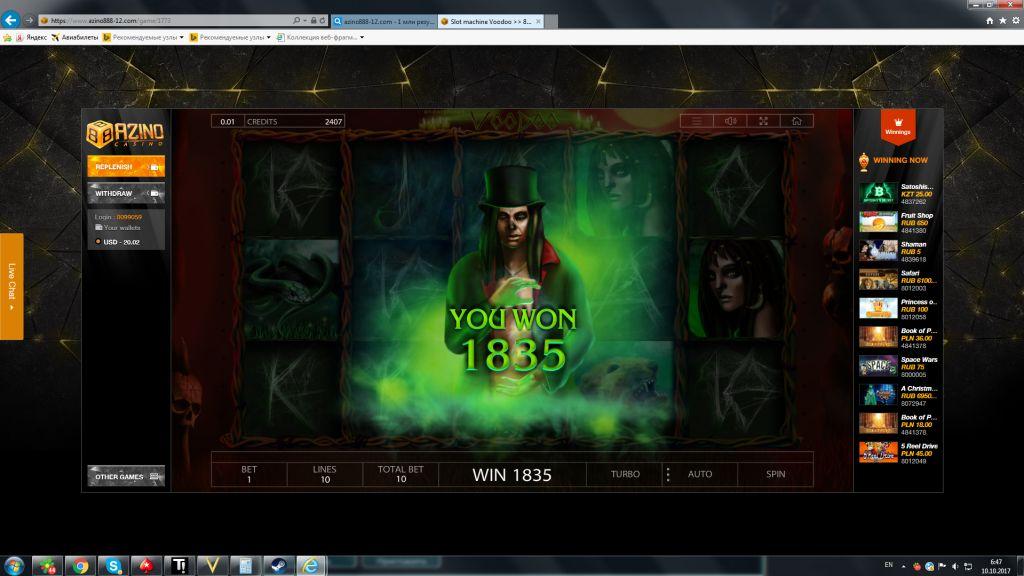The image size is (1024, 576).
Task: Click the 0.01 coin value field
Action: [227, 121]
